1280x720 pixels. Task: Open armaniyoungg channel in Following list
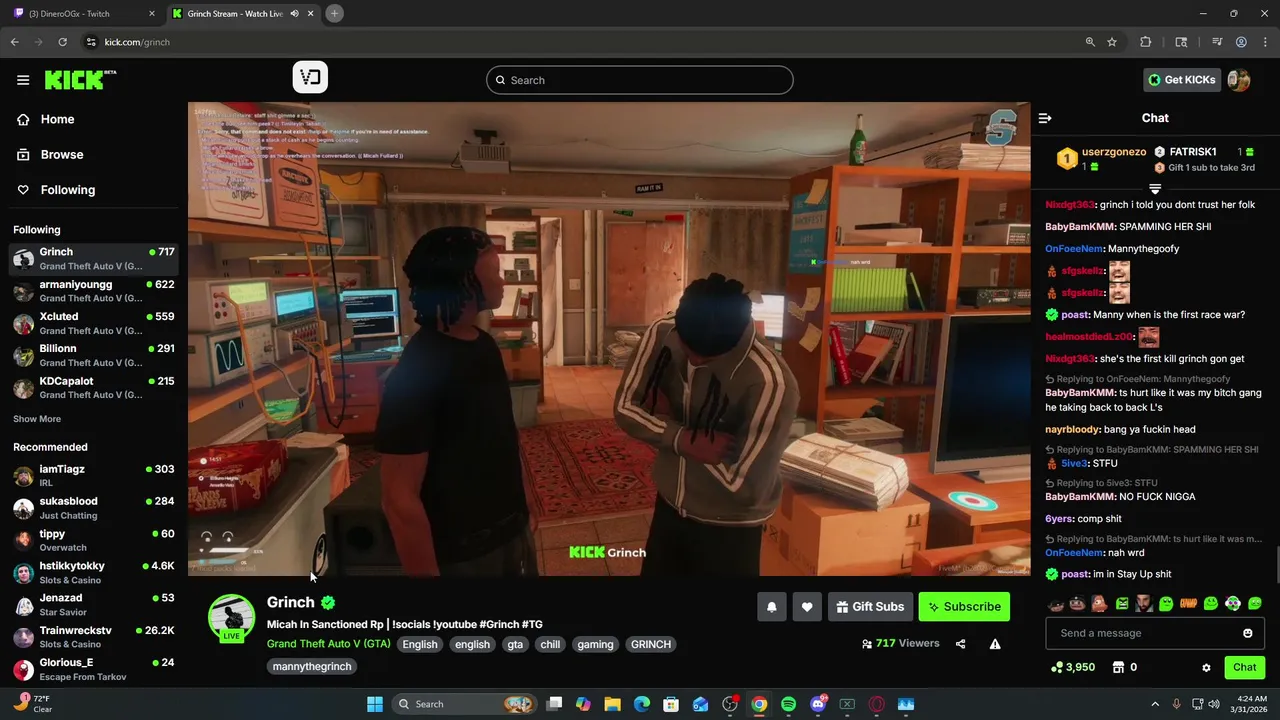click(x=93, y=290)
